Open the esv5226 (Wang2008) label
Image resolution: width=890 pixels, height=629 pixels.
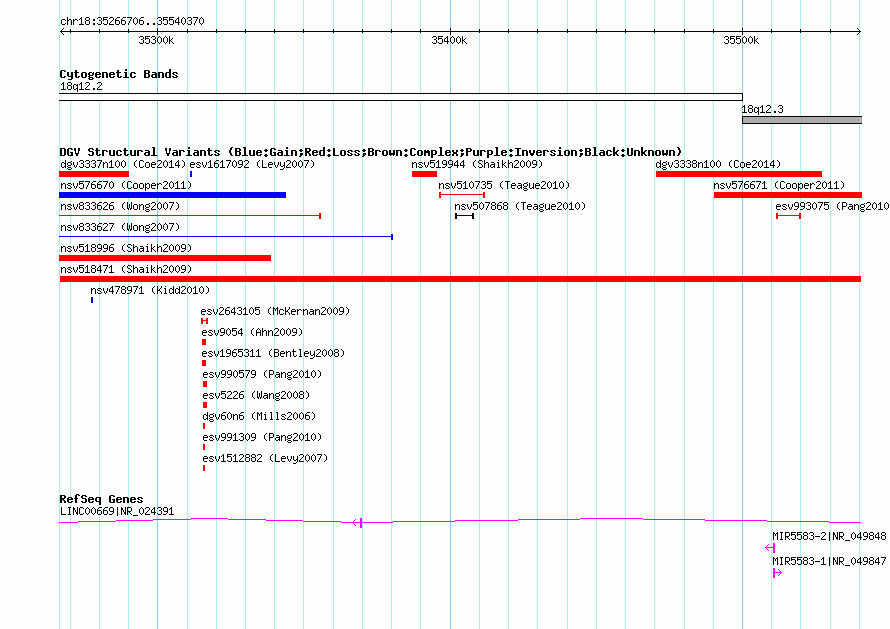pos(256,395)
